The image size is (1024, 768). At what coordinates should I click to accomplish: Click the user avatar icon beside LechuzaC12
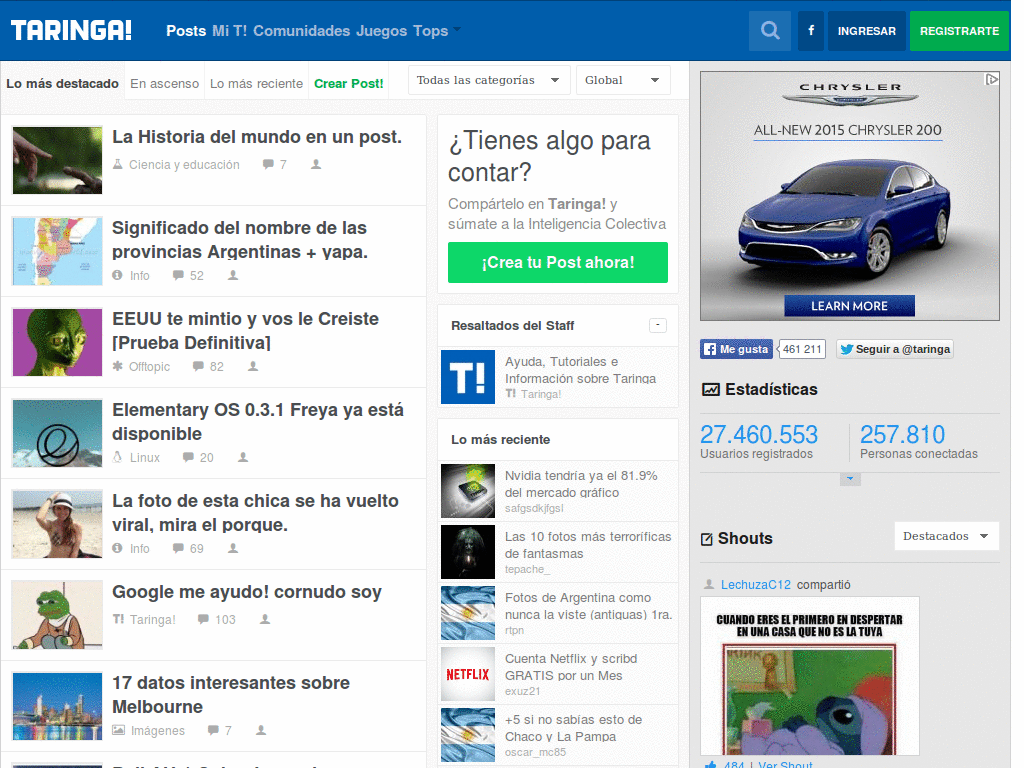click(709, 584)
